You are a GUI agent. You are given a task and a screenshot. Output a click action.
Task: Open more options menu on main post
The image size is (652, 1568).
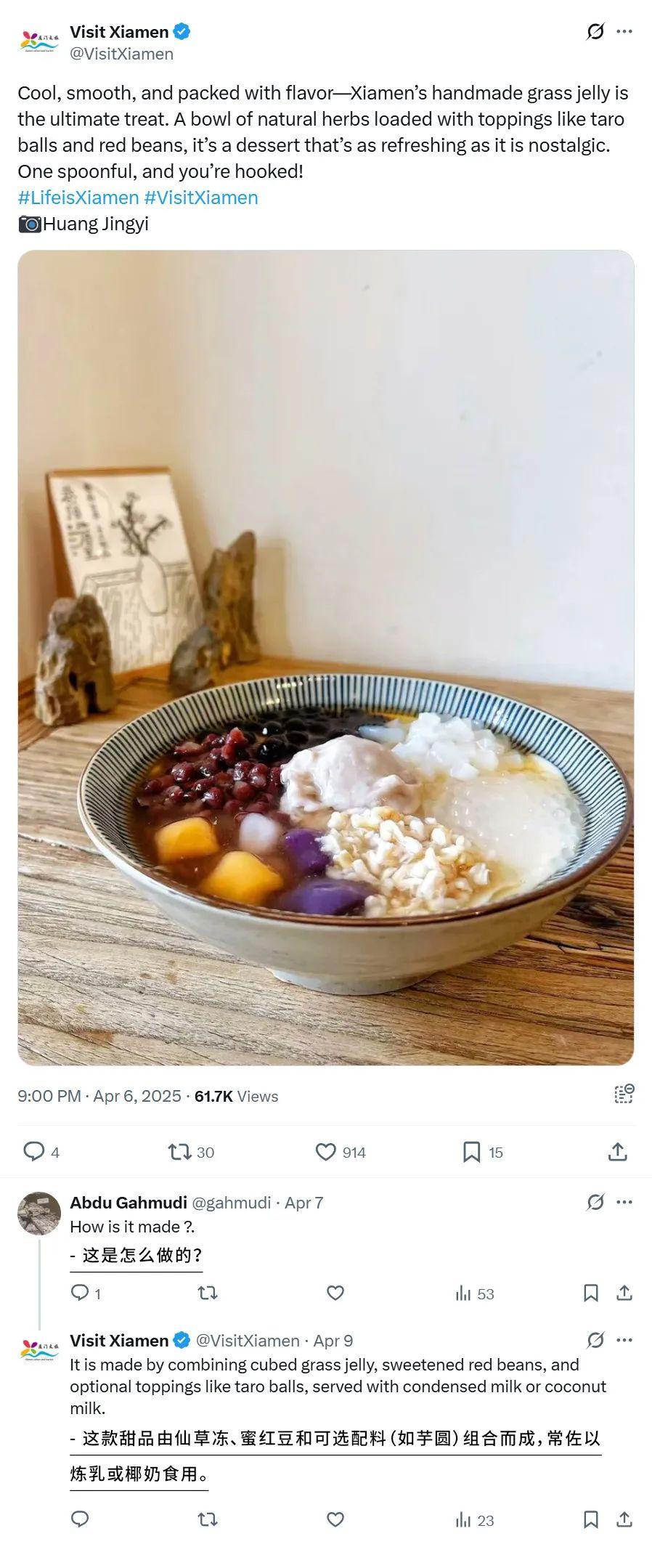click(x=624, y=32)
